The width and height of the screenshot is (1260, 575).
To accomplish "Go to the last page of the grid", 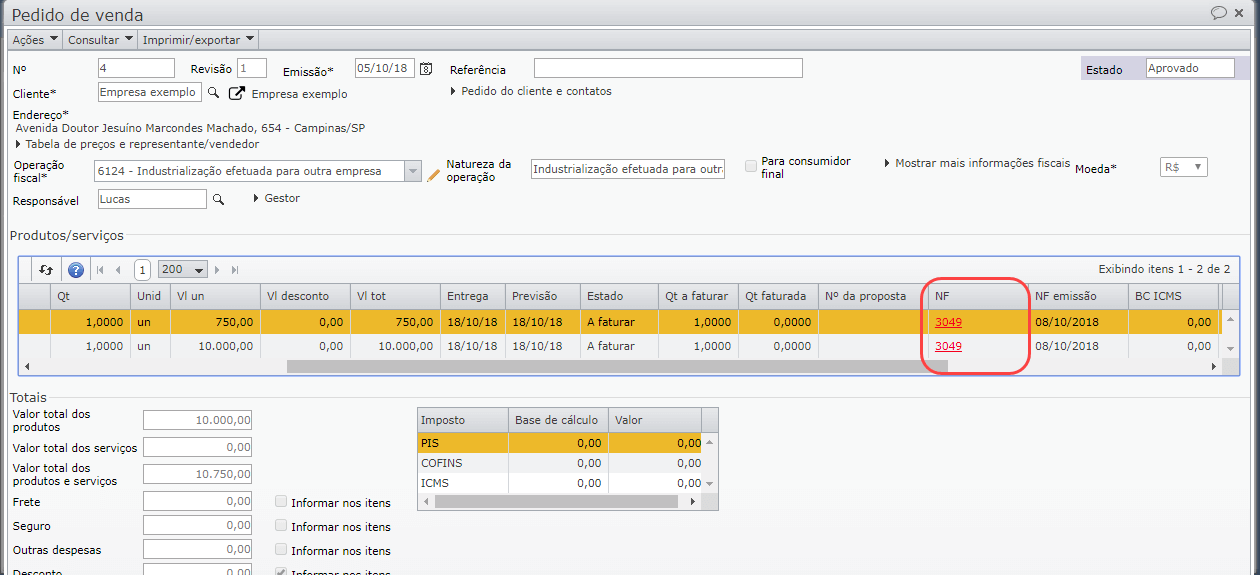I will (x=236, y=269).
